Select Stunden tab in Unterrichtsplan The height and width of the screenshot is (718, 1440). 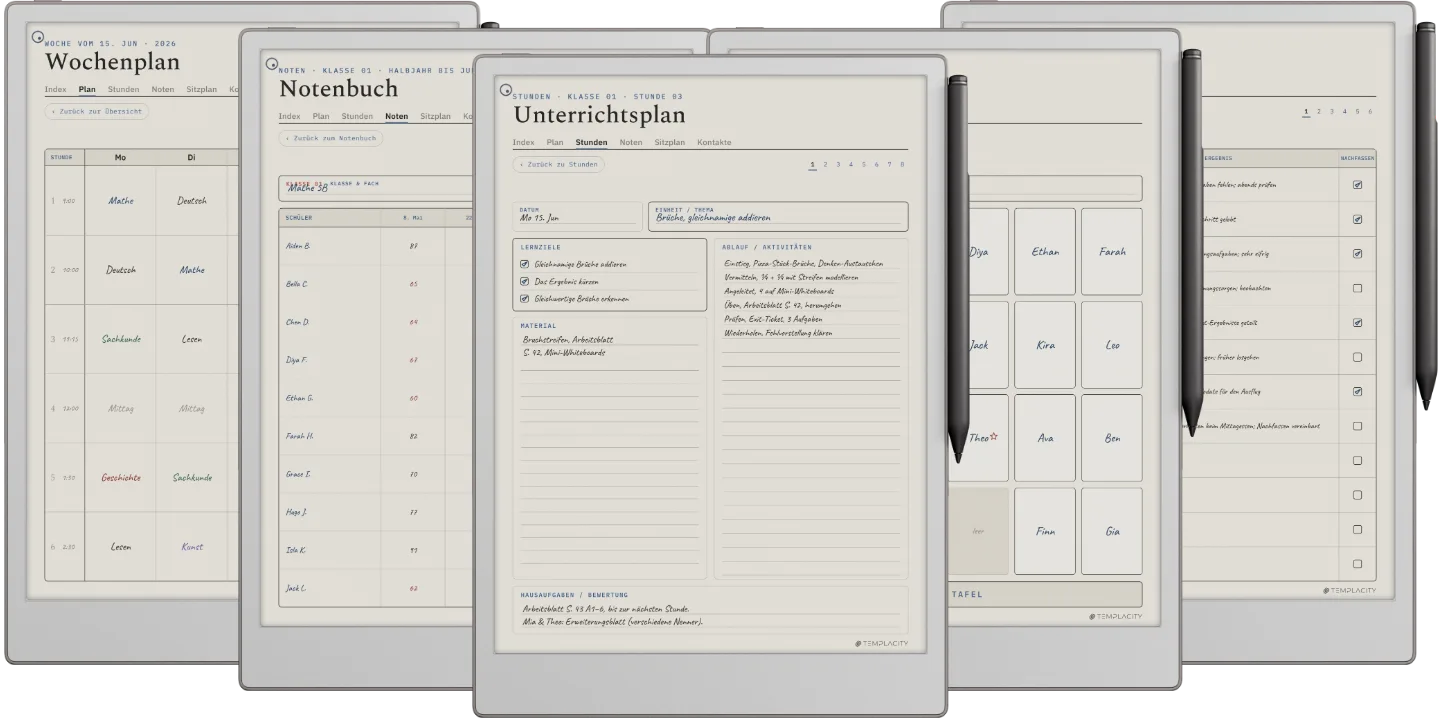point(591,142)
